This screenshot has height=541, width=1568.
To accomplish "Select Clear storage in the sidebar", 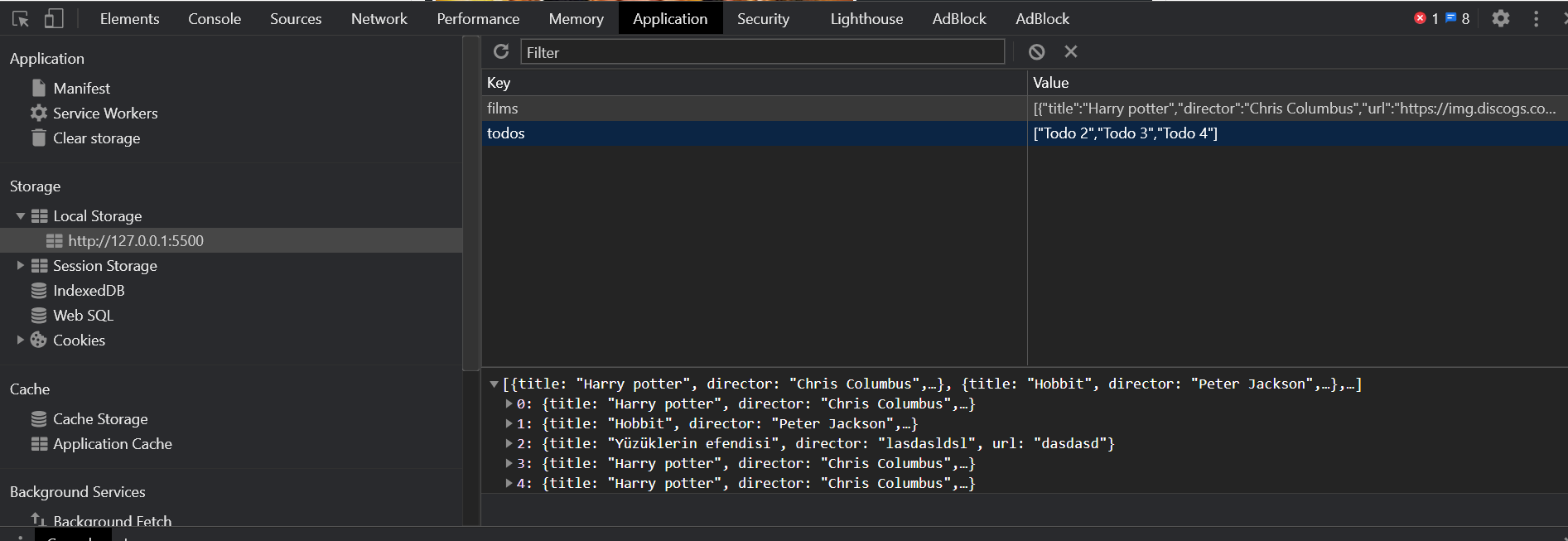I will coord(96,138).
